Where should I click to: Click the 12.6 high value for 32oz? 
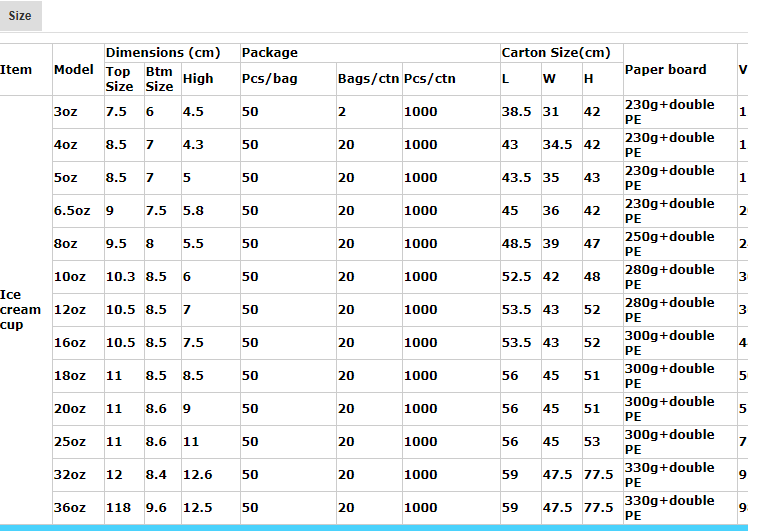tap(197, 475)
